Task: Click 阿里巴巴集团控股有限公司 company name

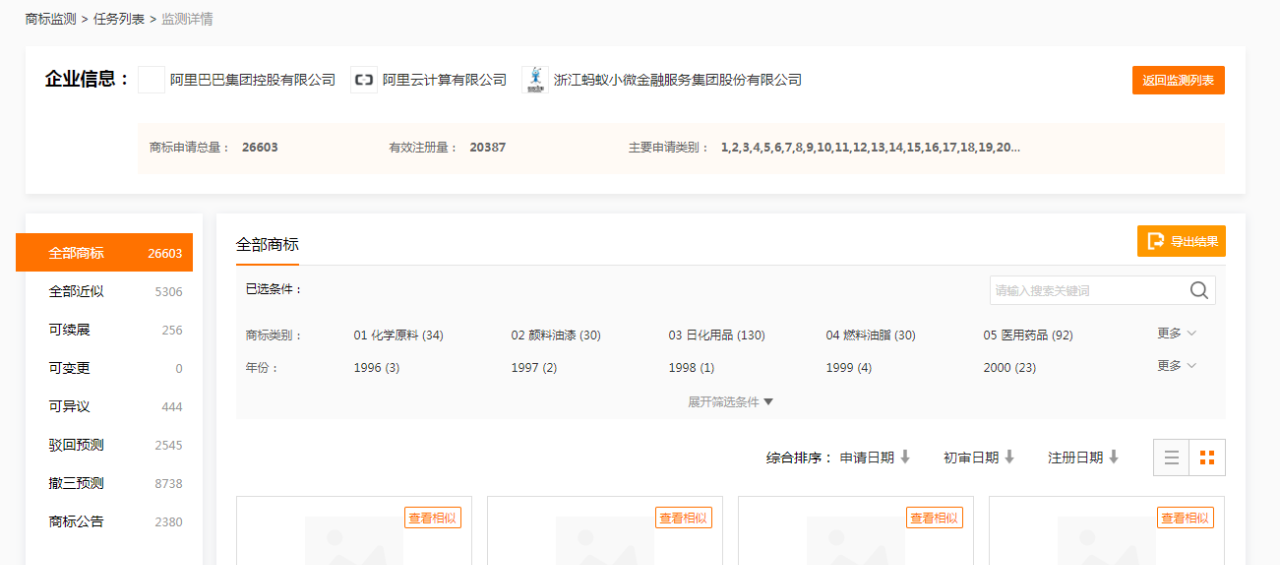Action: (253, 80)
